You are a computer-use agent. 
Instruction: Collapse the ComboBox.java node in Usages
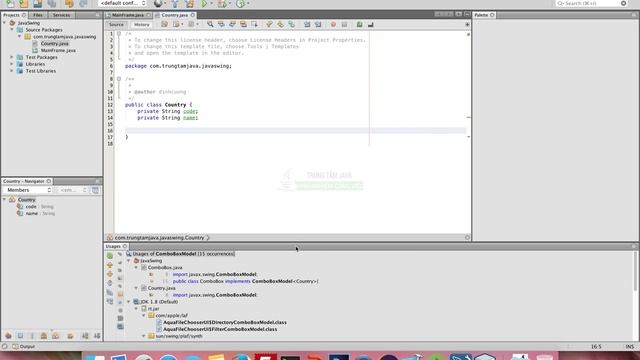coord(136,267)
